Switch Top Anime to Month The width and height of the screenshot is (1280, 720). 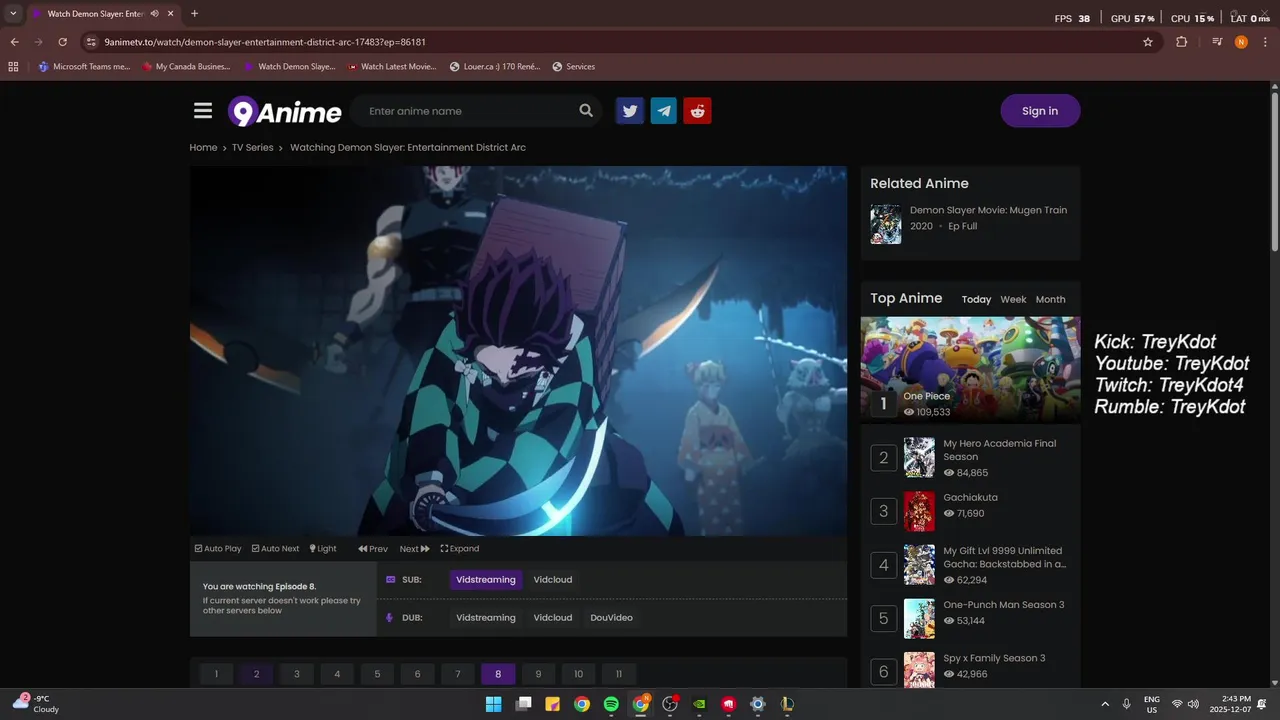(x=1050, y=300)
